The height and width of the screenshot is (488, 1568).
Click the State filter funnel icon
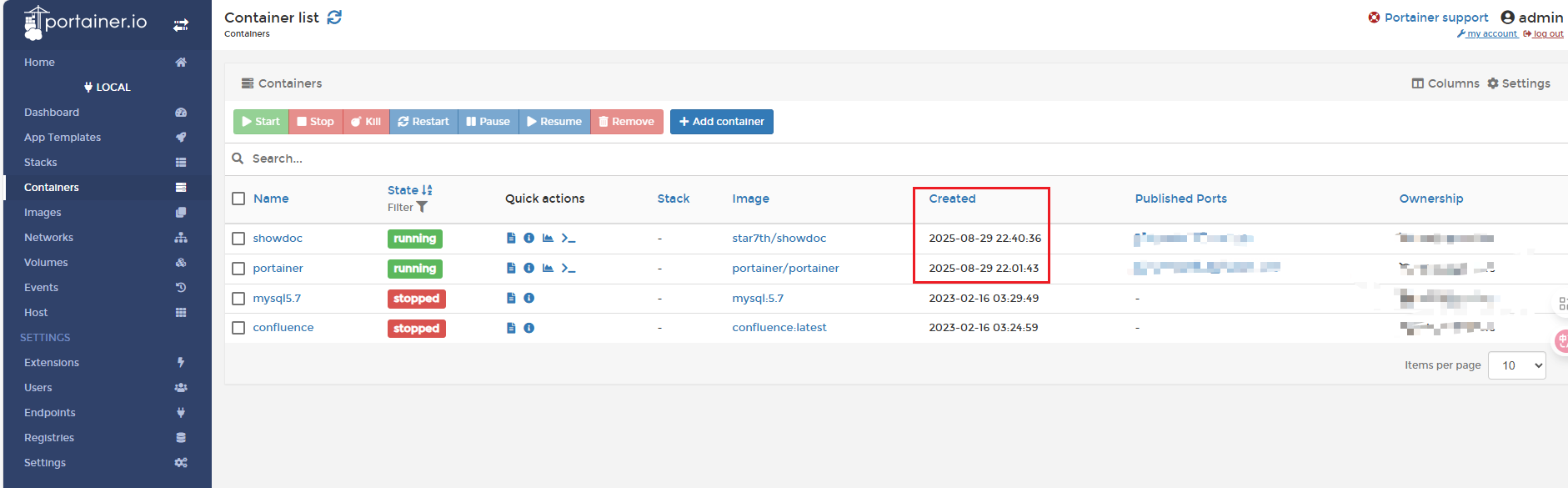[x=422, y=207]
